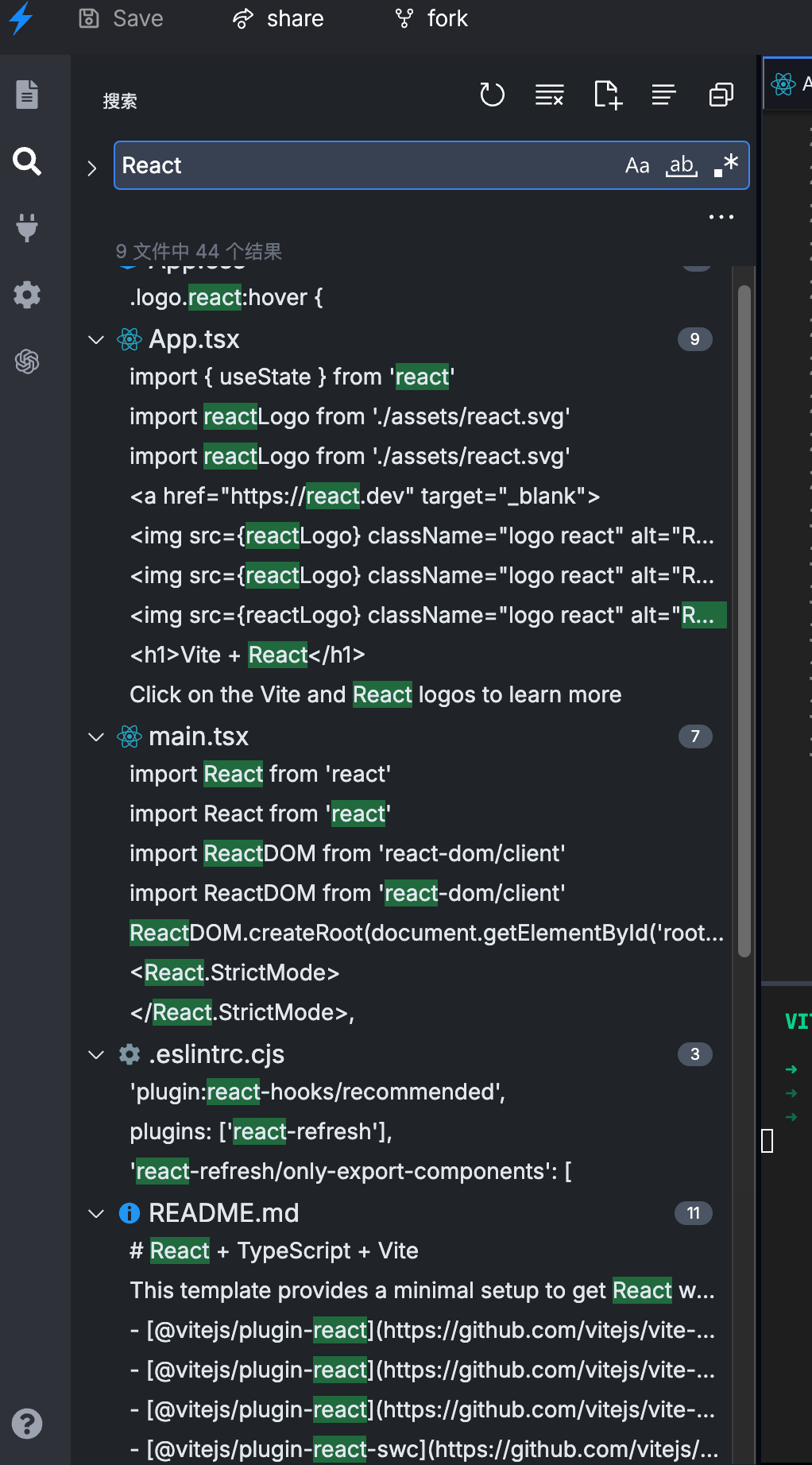Image resolution: width=812 pixels, height=1465 pixels.
Task: Clear search results with the clear icon
Action: click(550, 95)
